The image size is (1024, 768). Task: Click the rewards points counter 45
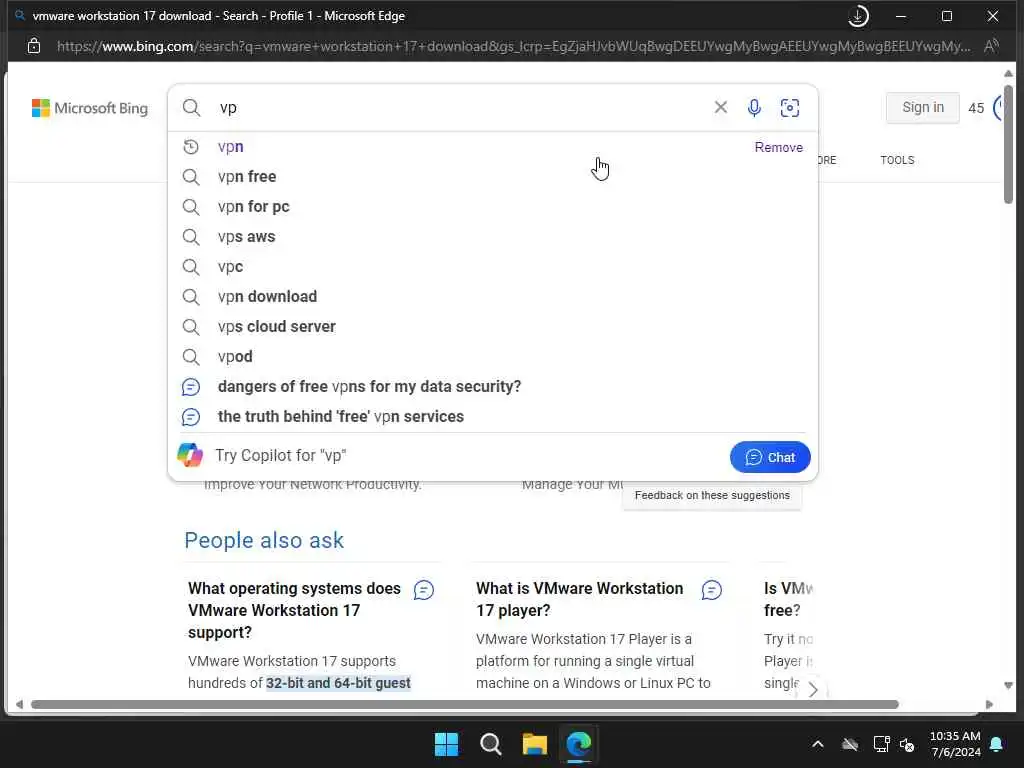click(x=976, y=108)
